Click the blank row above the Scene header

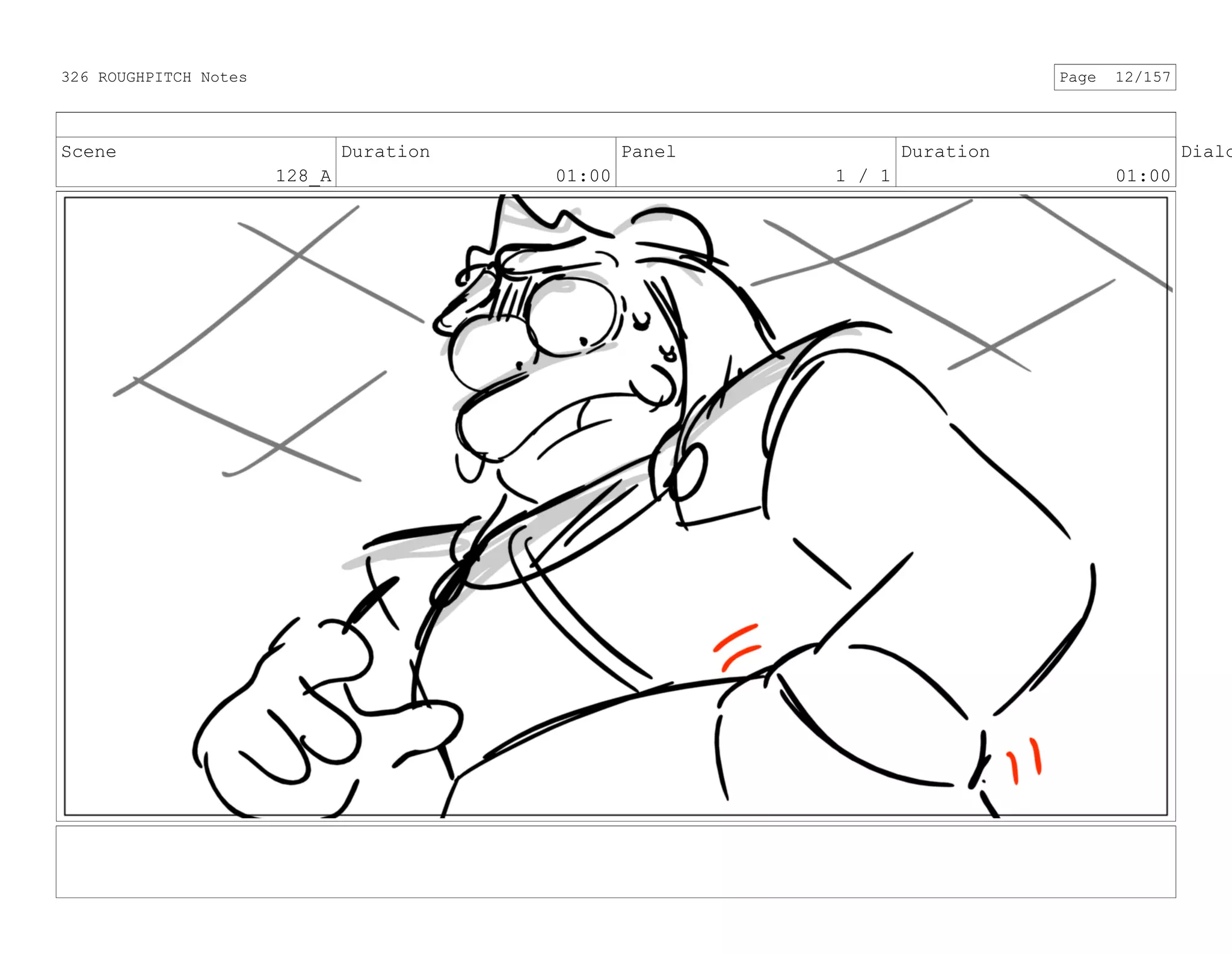pos(615,125)
